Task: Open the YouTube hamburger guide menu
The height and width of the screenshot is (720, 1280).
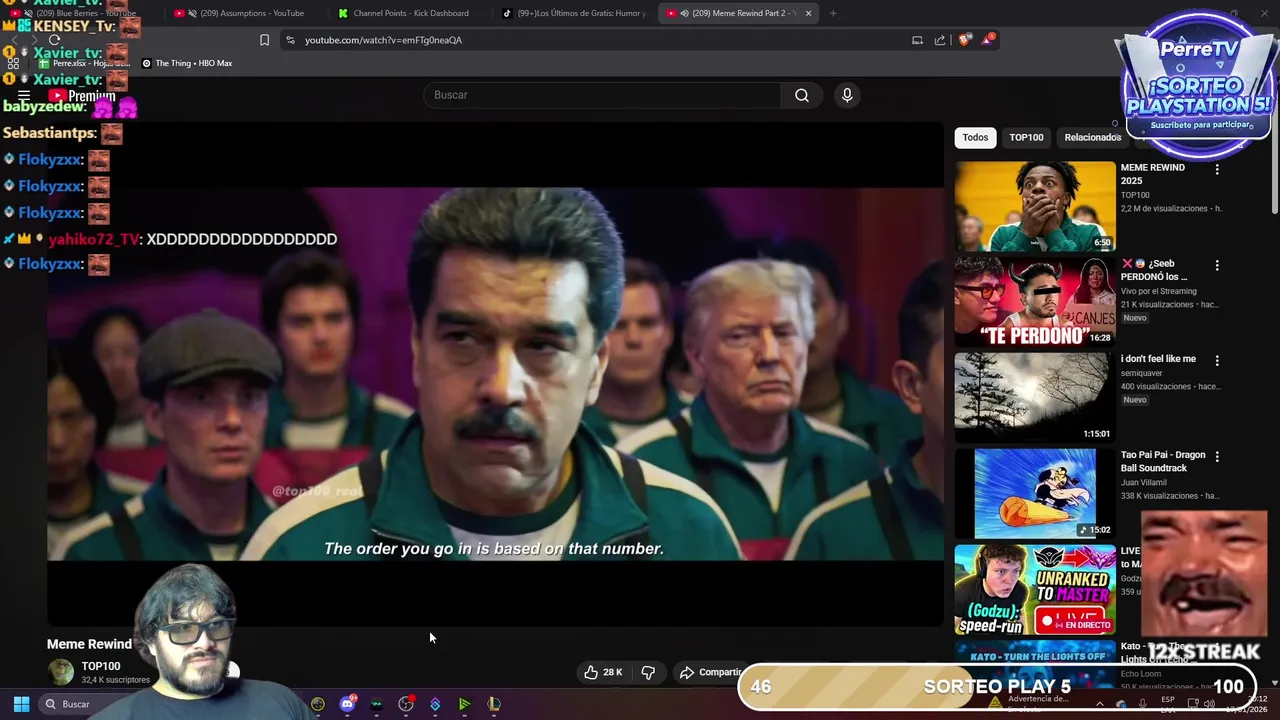Action: 24,96
